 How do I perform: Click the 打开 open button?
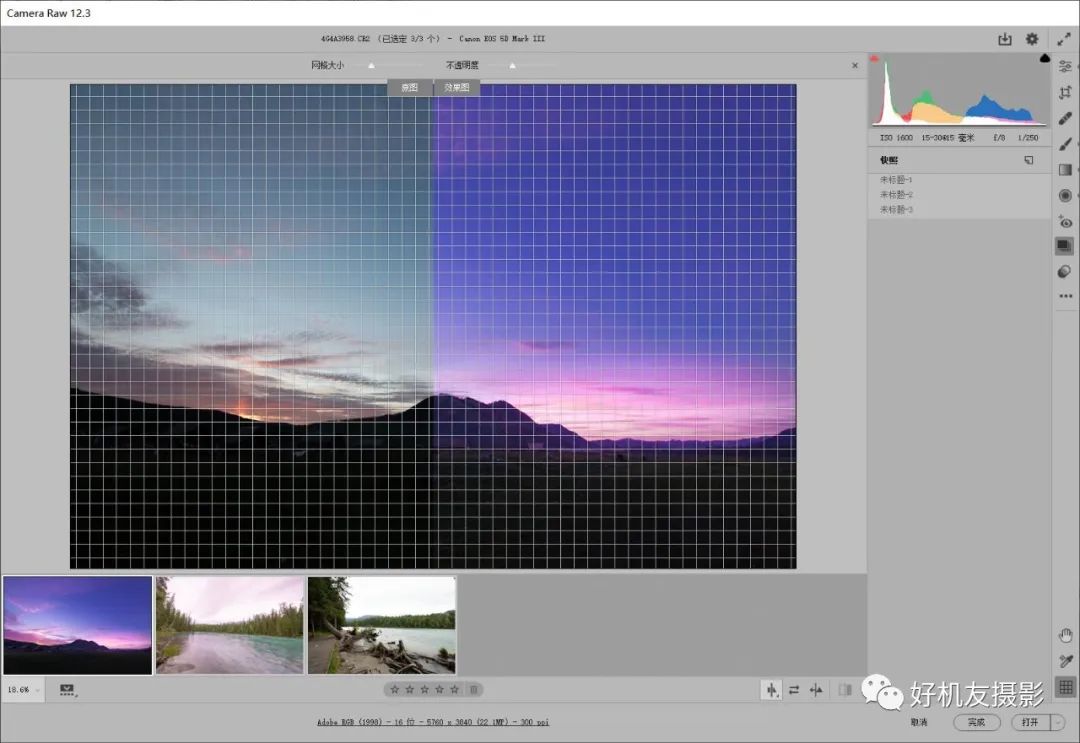[1030, 722]
